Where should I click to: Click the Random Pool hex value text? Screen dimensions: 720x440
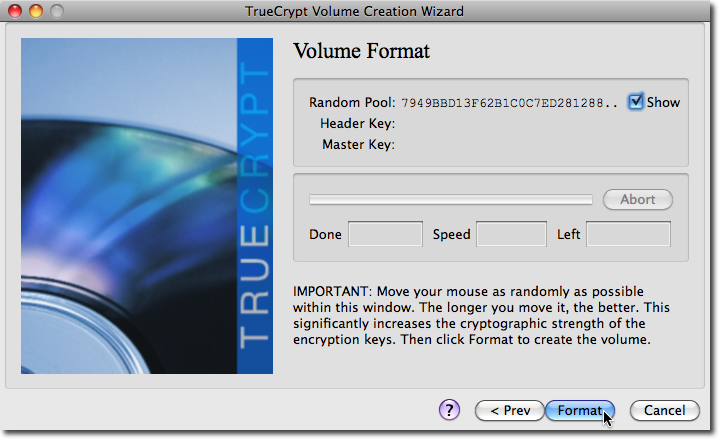point(509,102)
